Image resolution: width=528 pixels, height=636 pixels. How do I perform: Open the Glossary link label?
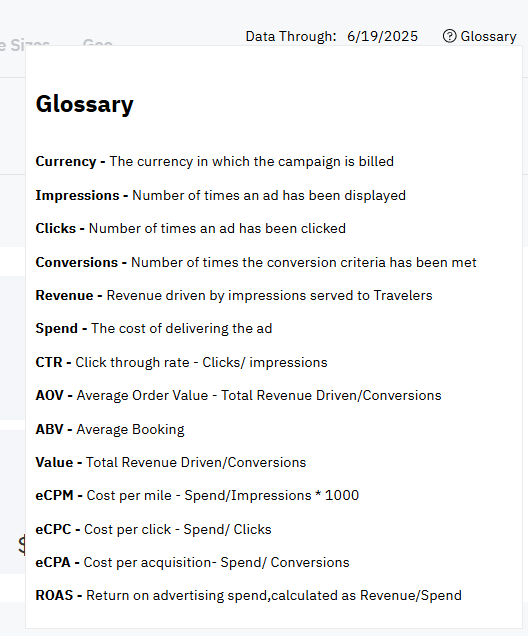point(488,36)
